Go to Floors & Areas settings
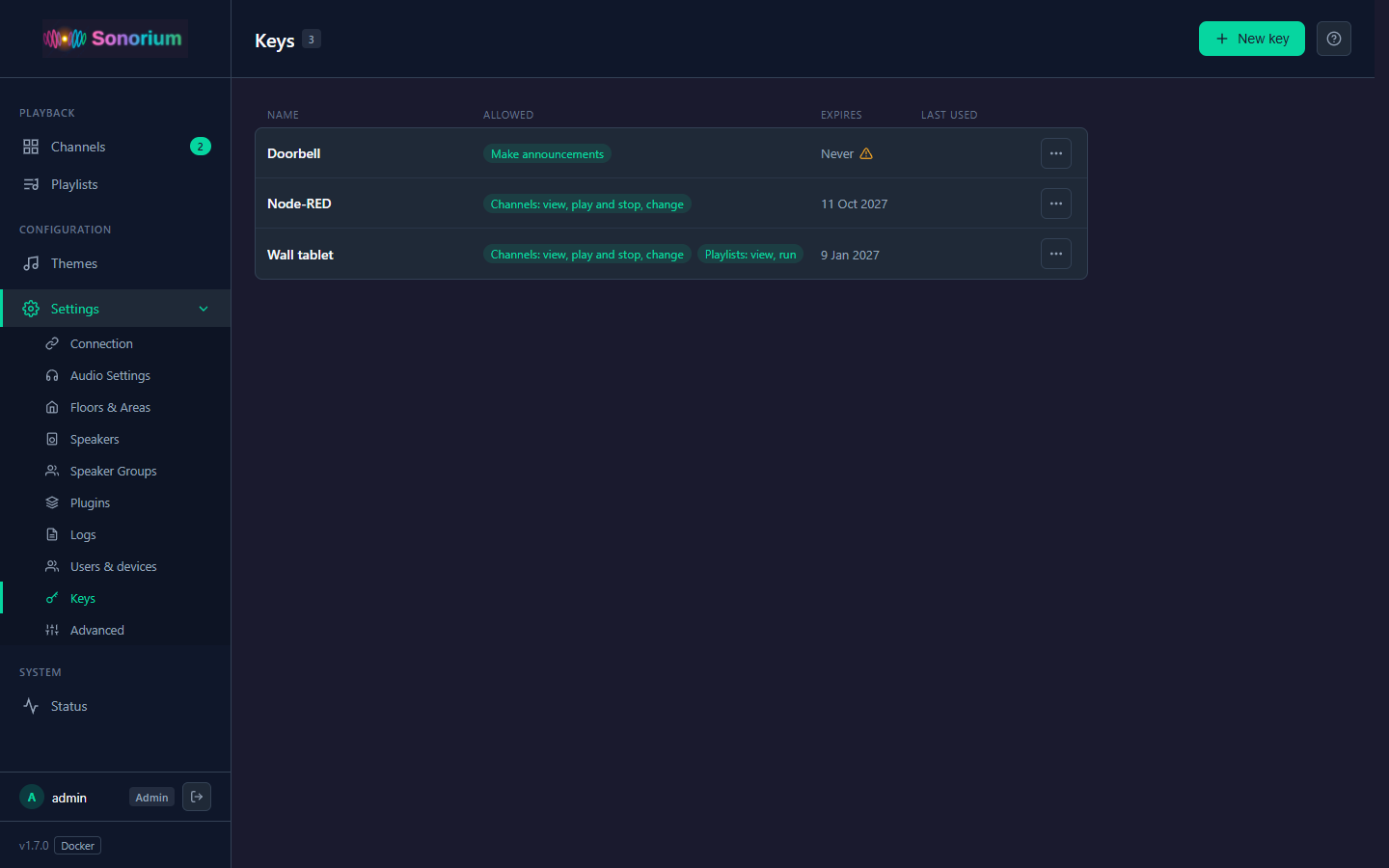1389x868 pixels. point(116,407)
